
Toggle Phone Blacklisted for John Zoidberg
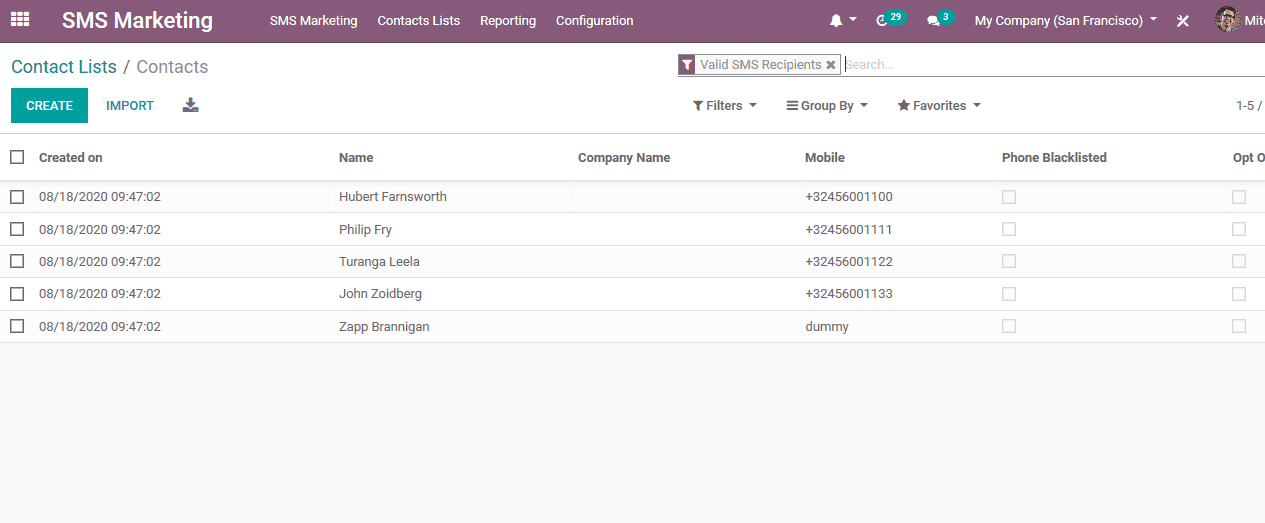click(x=1009, y=294)
